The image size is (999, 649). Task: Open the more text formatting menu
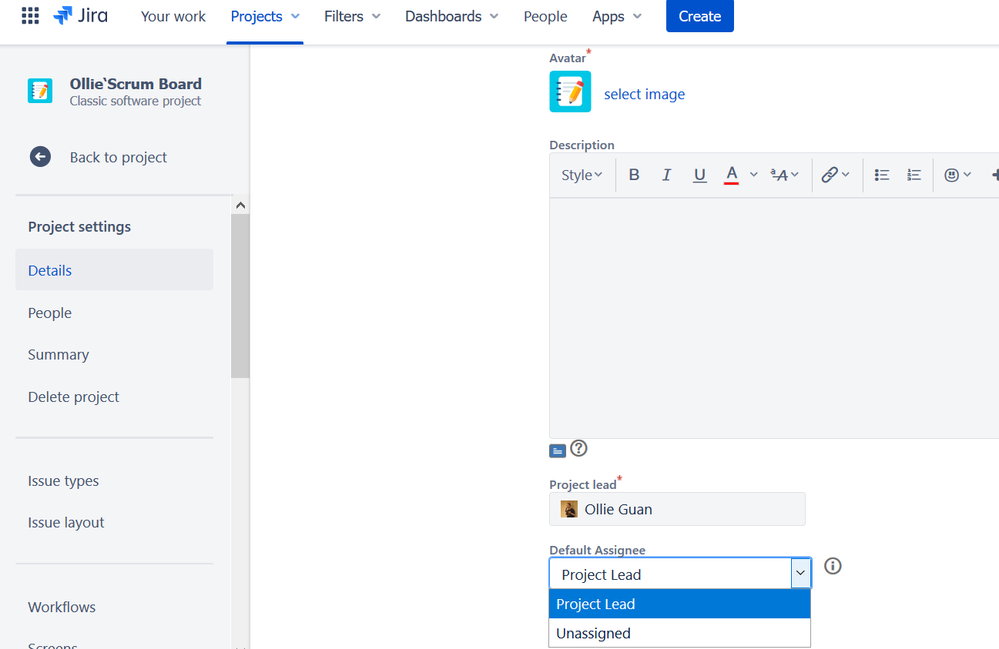tap(784, 175)
